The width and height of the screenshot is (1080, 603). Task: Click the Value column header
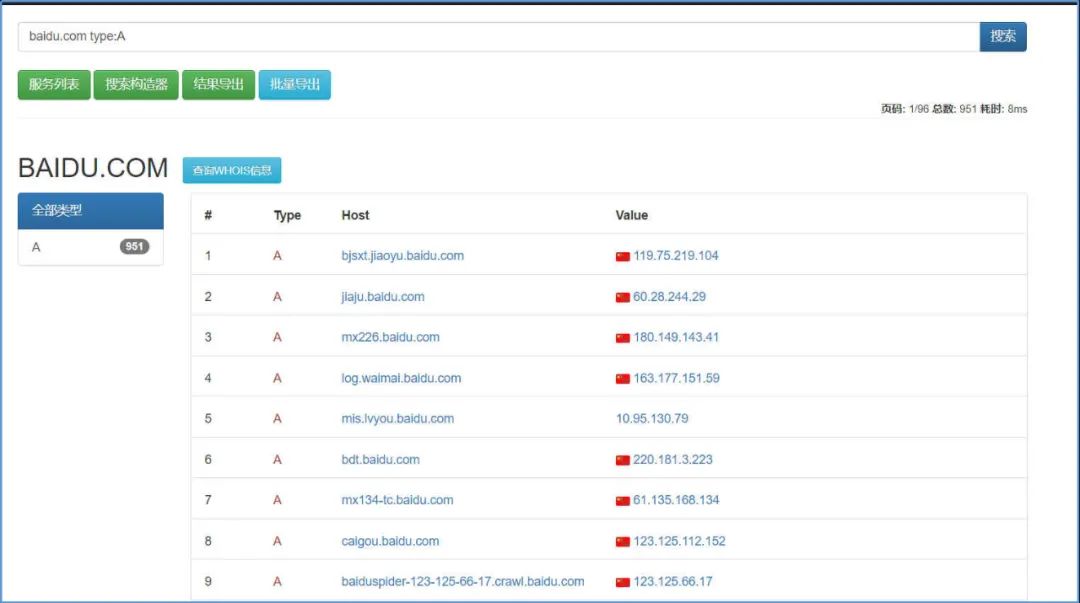click(x=632, y=215)
